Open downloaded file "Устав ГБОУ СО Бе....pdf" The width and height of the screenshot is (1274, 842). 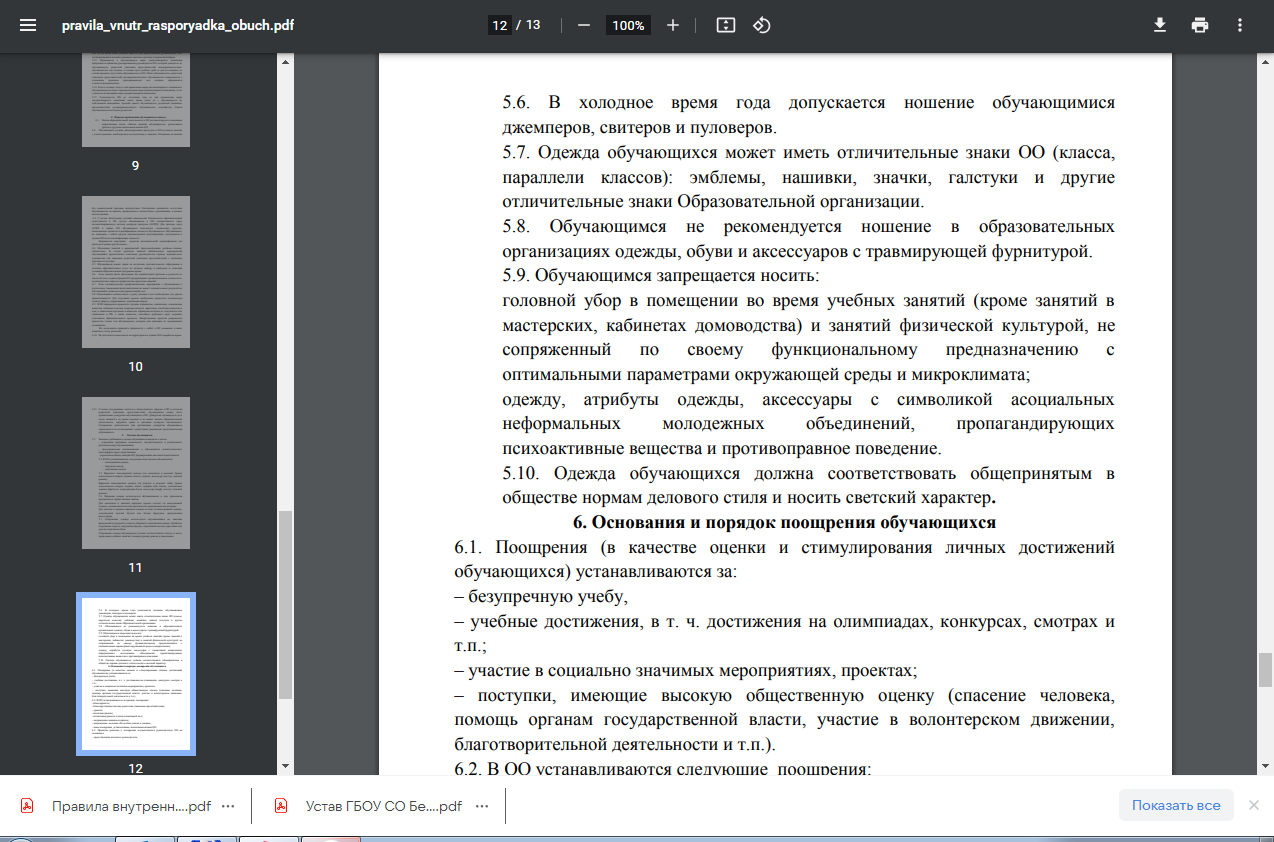click(x=383, y=806)
